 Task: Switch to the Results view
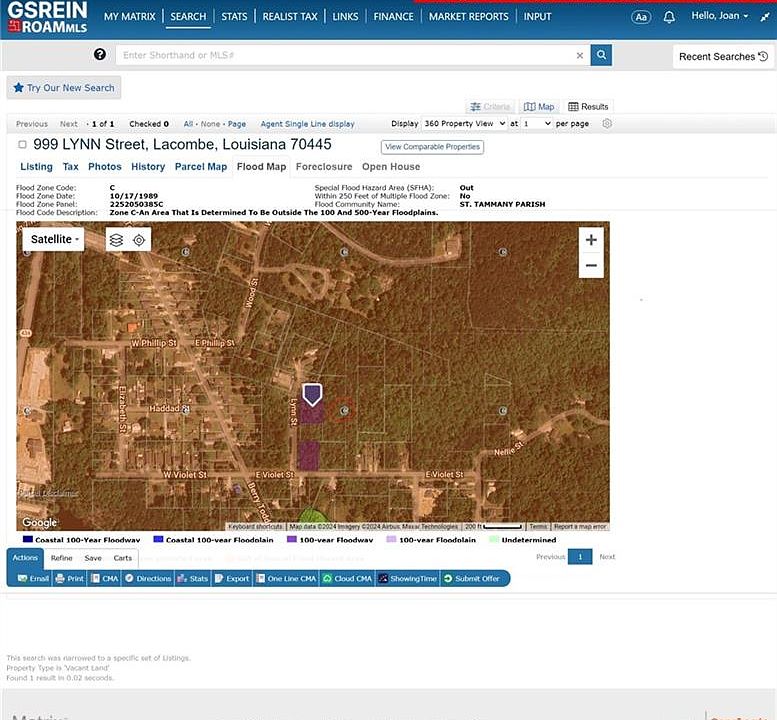[x=588, y=107]
